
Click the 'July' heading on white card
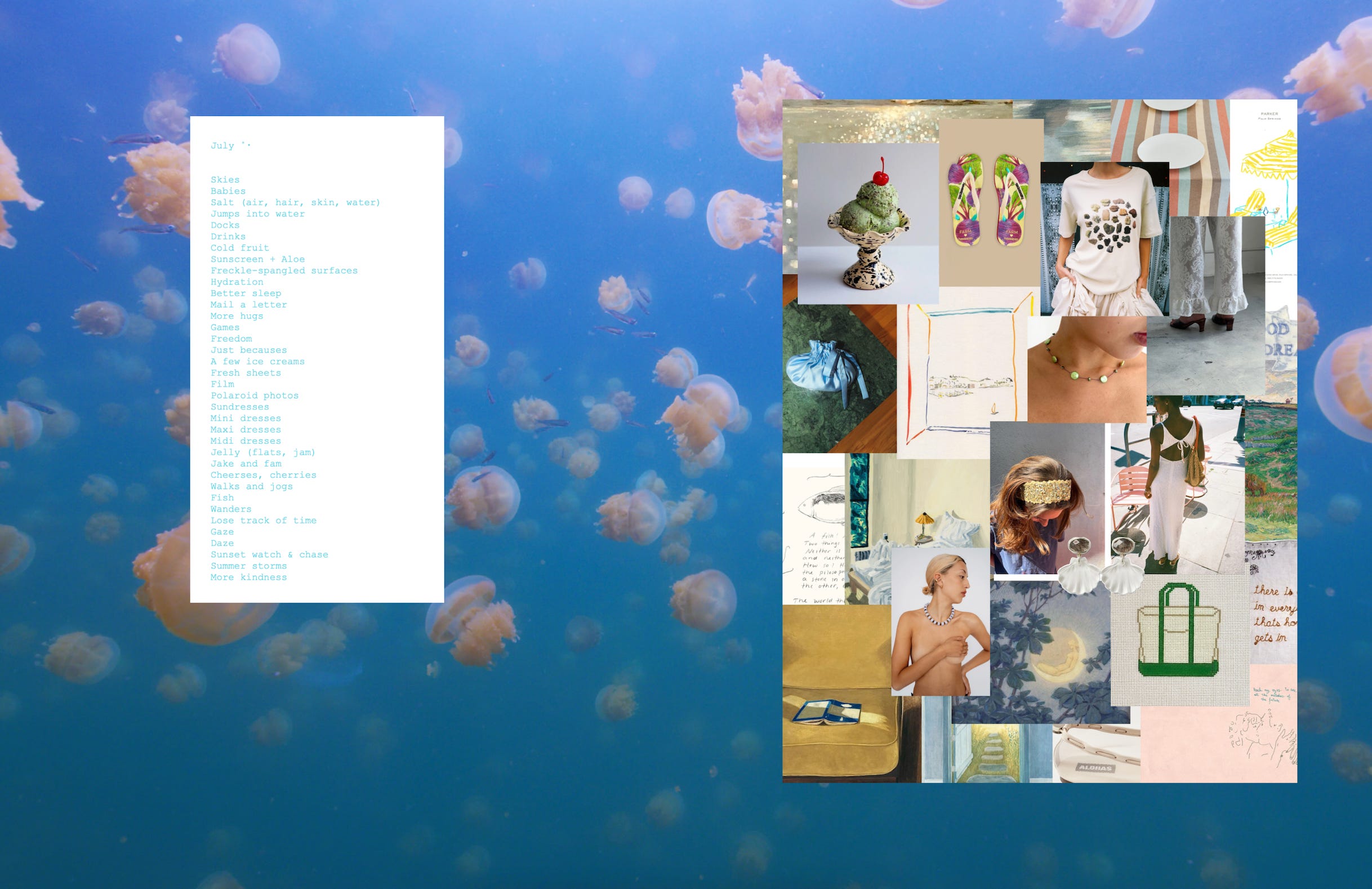(222, 146)
